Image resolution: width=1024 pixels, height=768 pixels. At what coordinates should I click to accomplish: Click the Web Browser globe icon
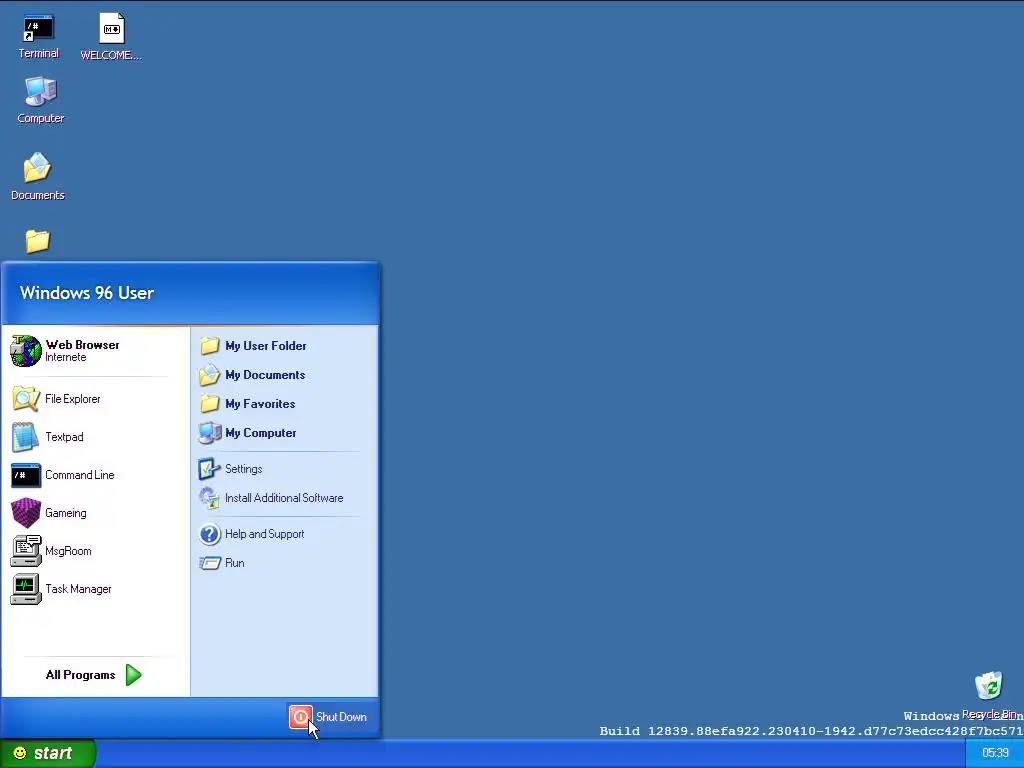(x=26, y=351)
